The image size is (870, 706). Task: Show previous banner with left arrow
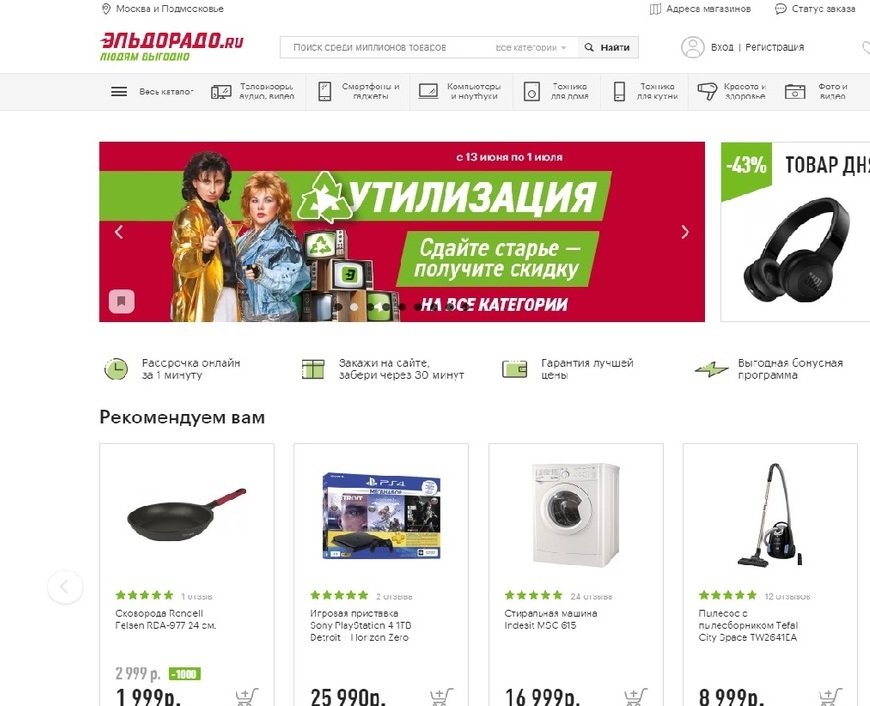[119, 232]
